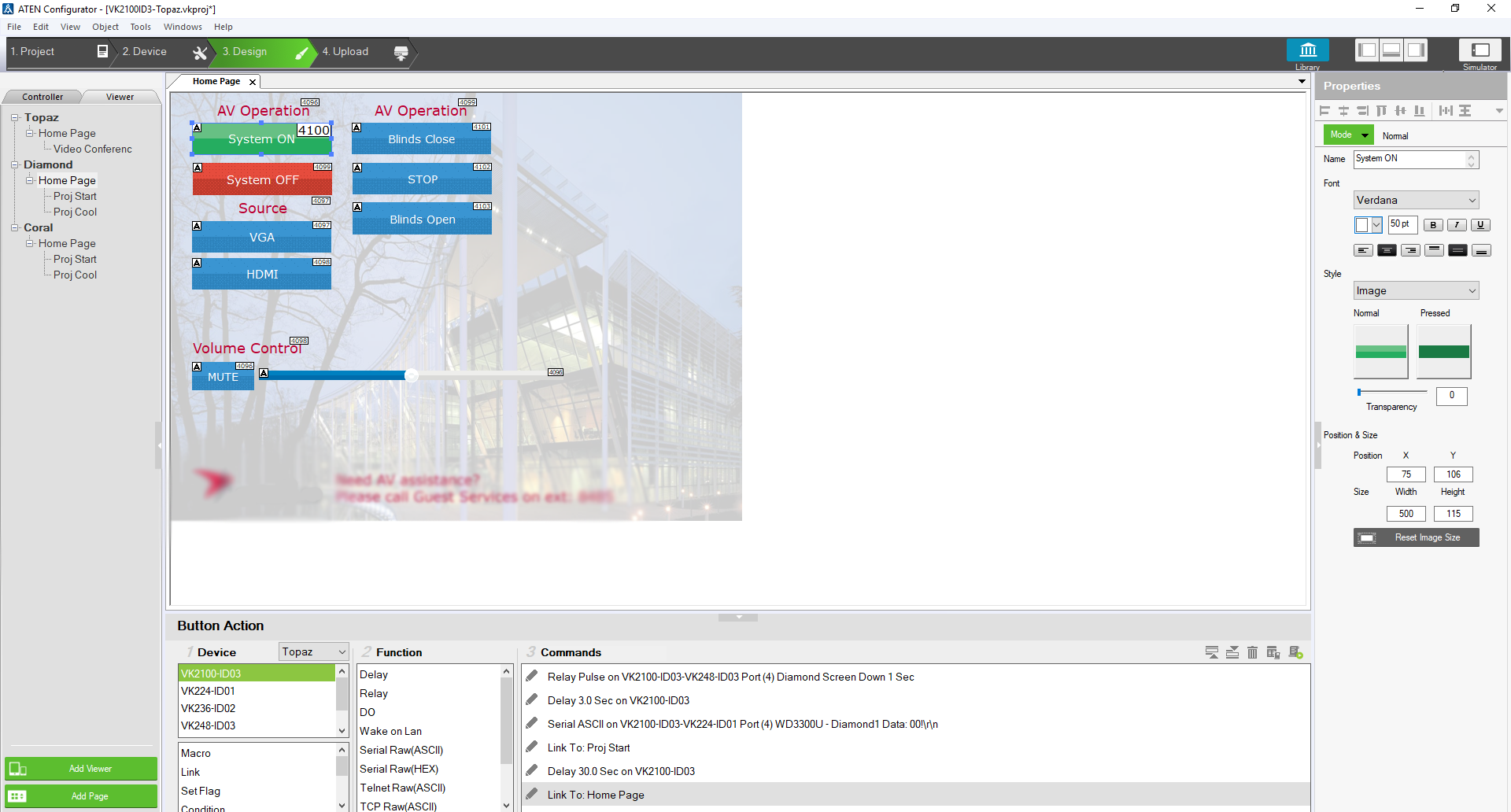The height and width of the screenshot is (812, 1511).
Task: Distribute objects horizontally
Action: point(1446,111)
